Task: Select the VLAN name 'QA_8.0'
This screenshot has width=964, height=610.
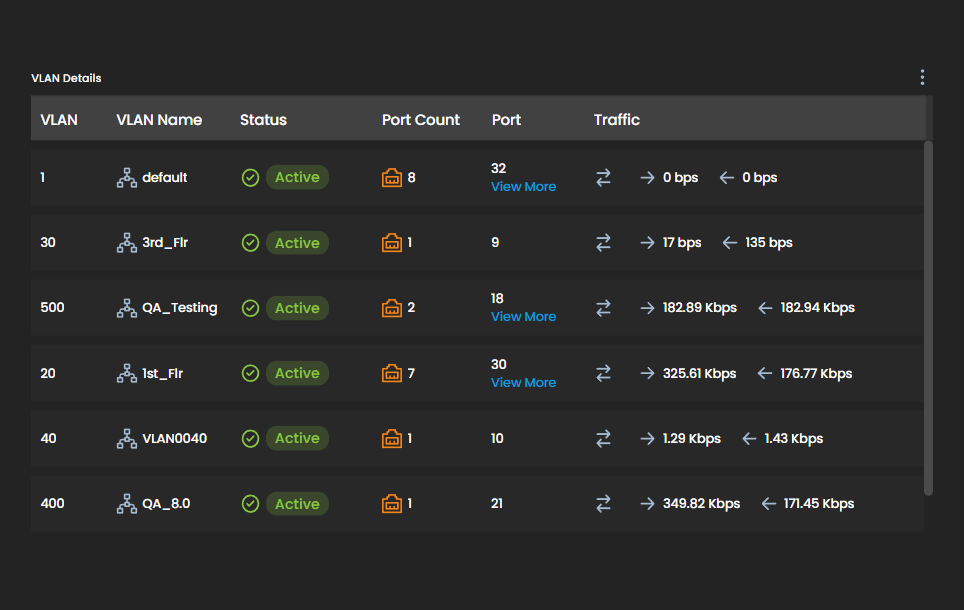Action: [x=166, y=504]
